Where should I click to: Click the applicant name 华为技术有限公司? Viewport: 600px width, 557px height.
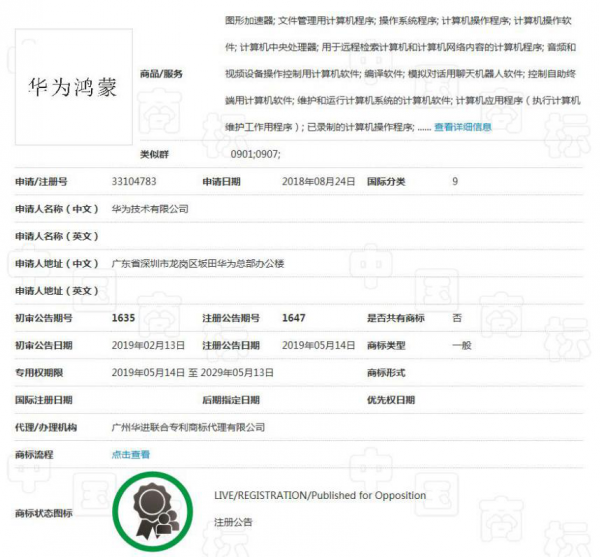[149, 209]
